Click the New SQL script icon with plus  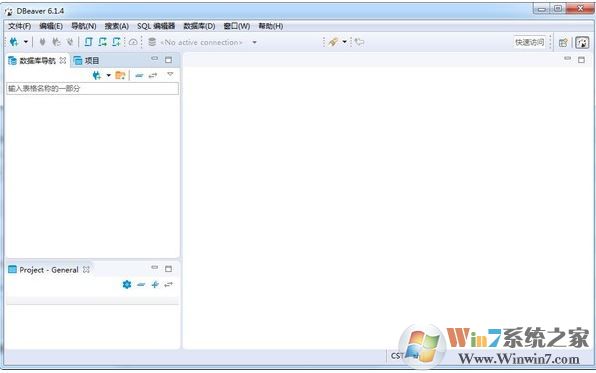coord(116,42)
